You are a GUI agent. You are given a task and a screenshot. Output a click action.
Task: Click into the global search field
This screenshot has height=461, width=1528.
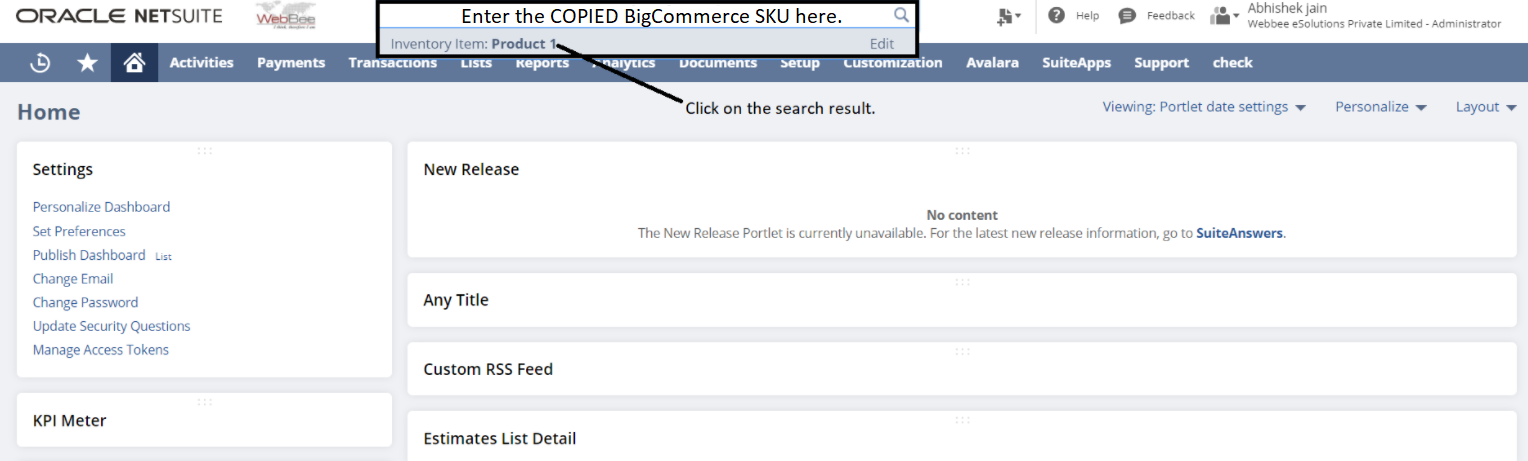pyautogui.click(x=640, y=17)
